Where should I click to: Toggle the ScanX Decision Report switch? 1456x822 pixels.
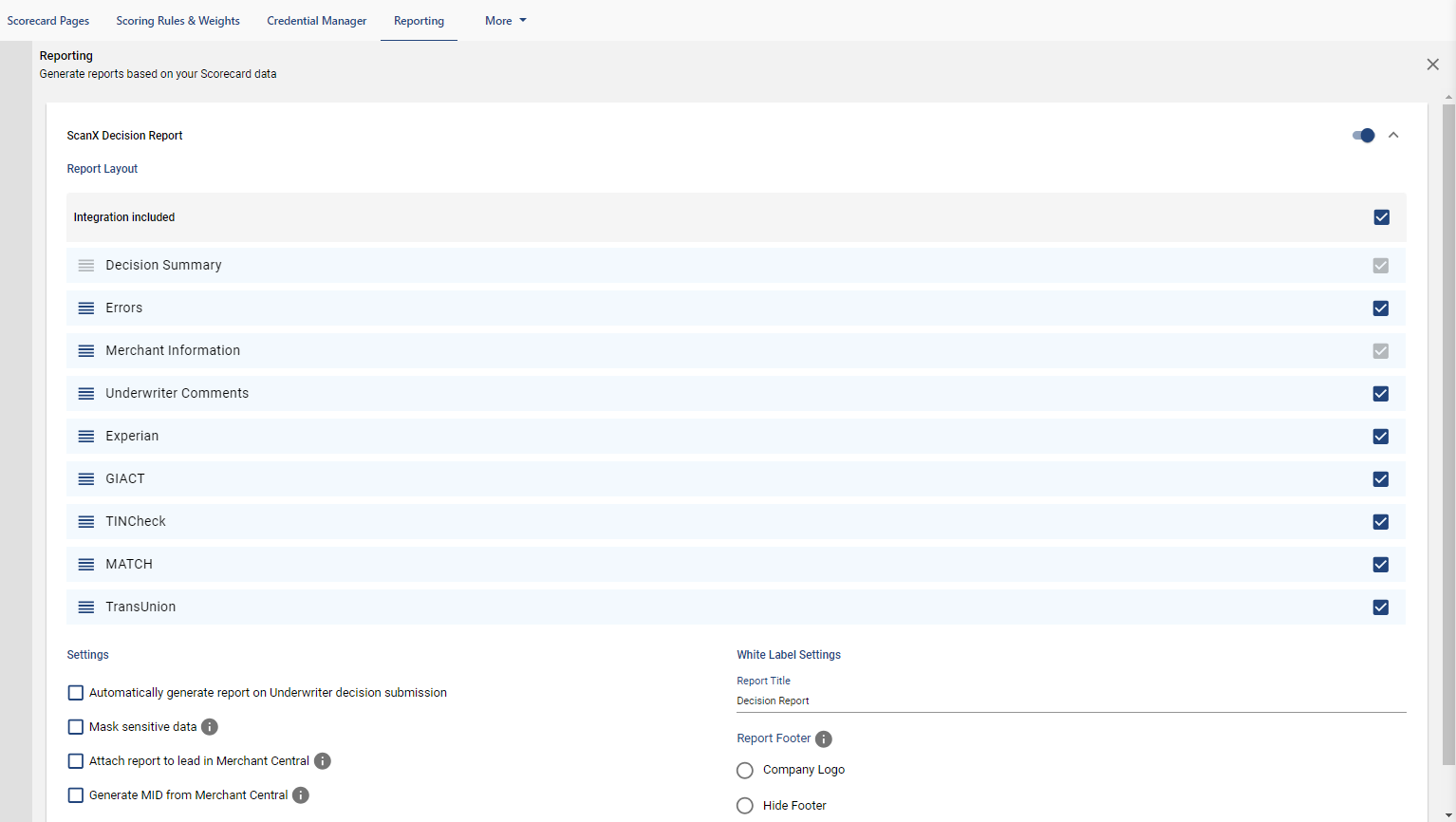[1364, 136]
